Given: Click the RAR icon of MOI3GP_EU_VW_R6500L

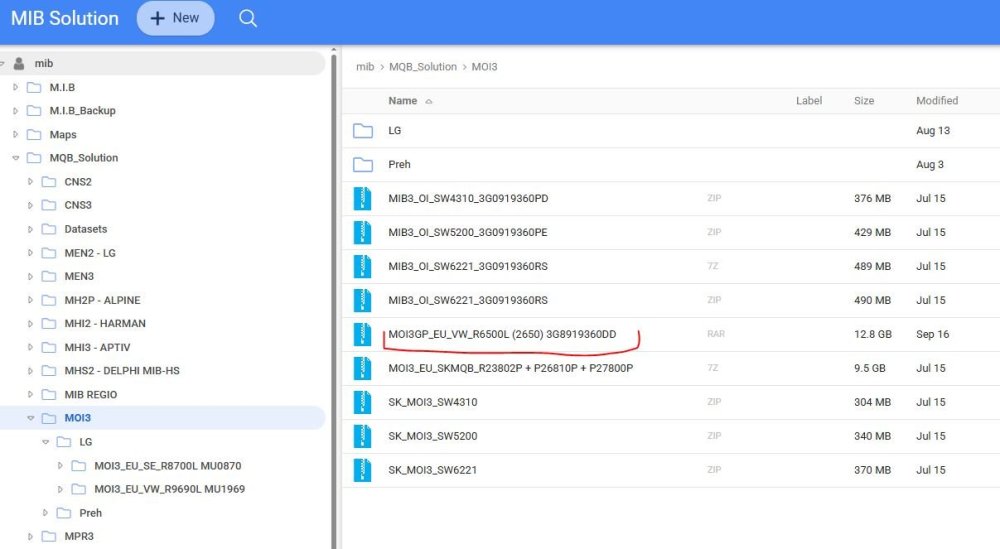Looking at the screenshot, I should point(362,334).
